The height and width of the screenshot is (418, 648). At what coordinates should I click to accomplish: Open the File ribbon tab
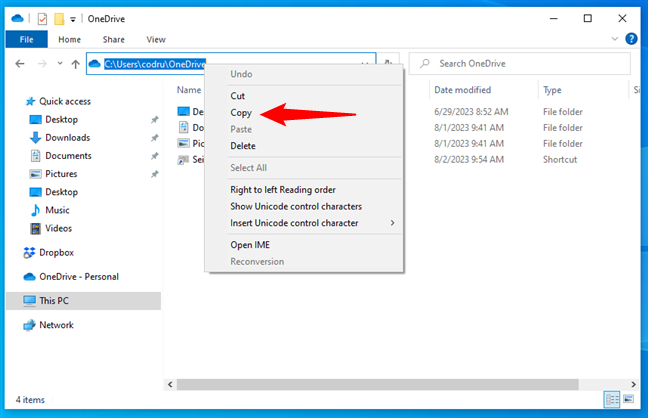[x=26, y=39]
